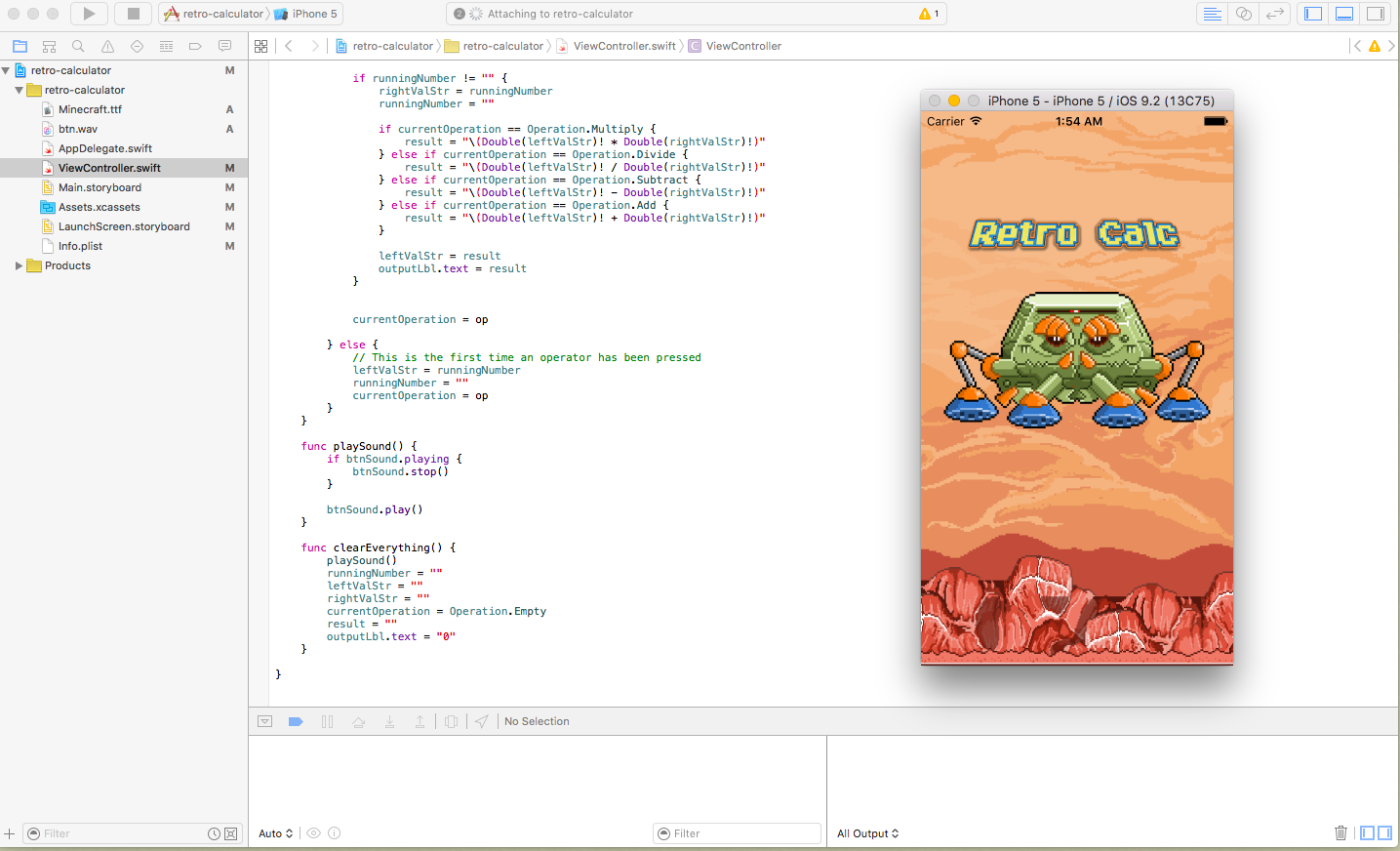Open the retro-calculator scheme selector

click(214, 14)
